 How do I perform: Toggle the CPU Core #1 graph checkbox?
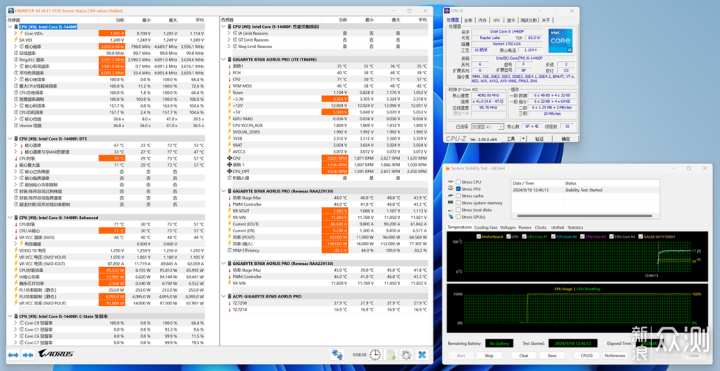click(524, 236)
